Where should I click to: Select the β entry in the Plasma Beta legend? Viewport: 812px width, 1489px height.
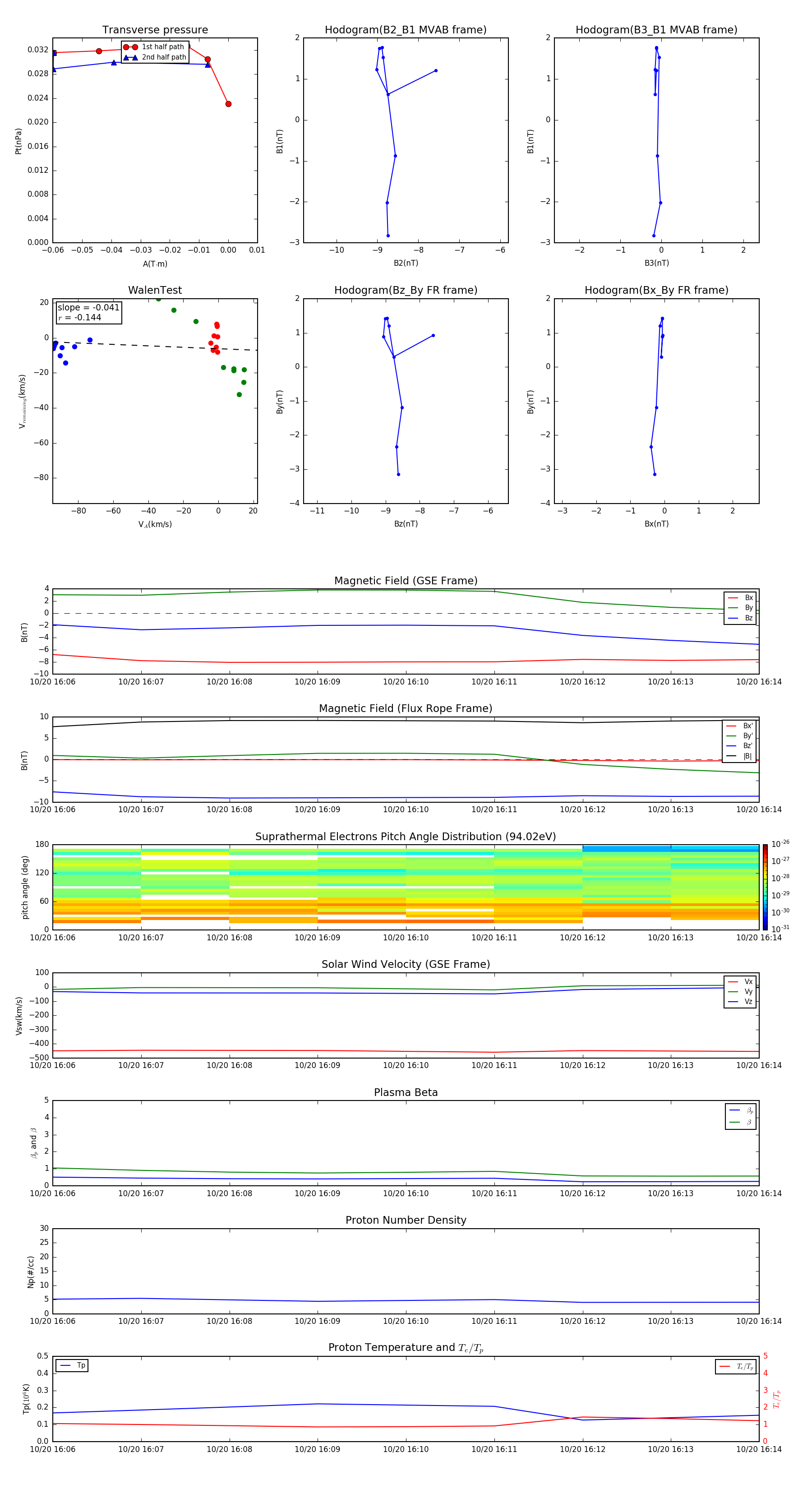pyautogui.click(x=741, y=1123)
